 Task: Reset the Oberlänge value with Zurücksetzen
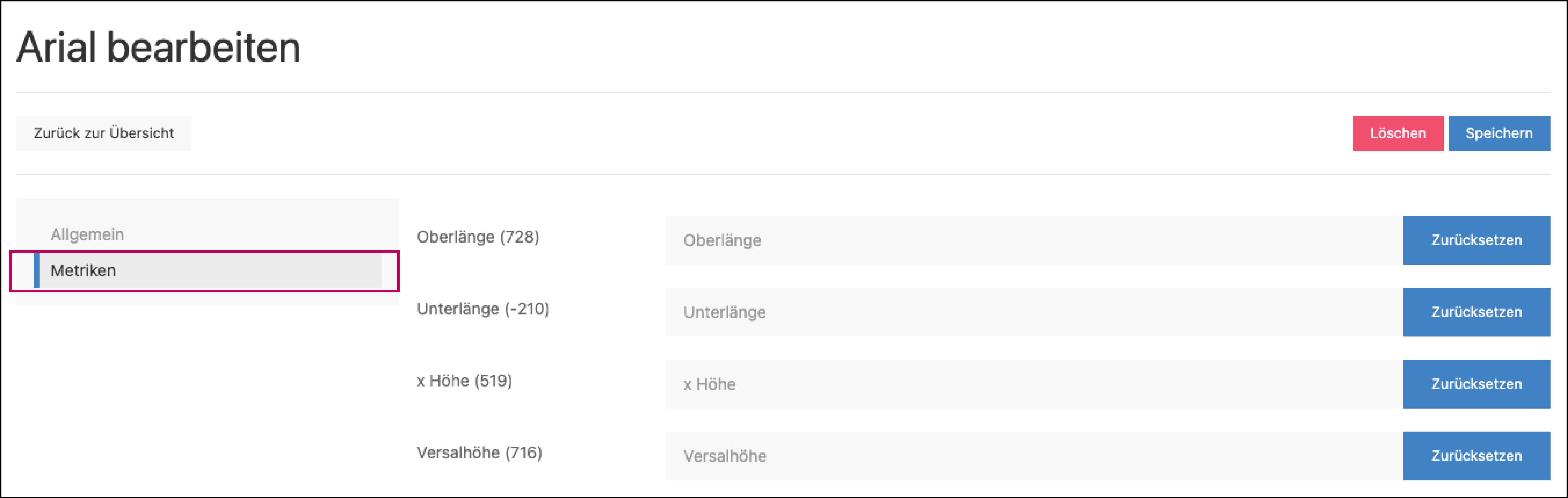coord(1477,240)
